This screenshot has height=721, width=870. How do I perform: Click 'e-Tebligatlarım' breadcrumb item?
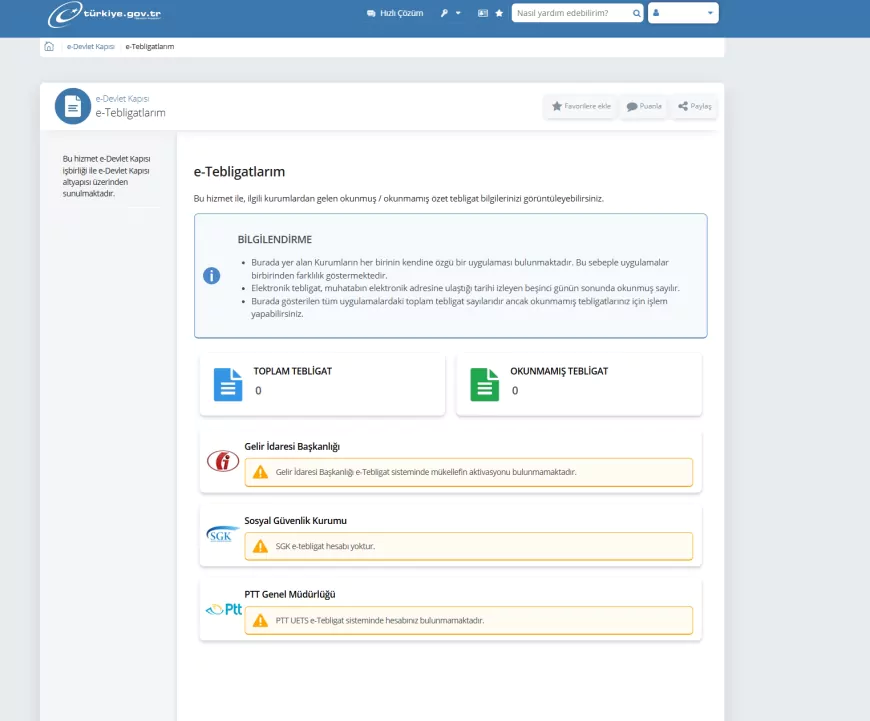(150, 46)
